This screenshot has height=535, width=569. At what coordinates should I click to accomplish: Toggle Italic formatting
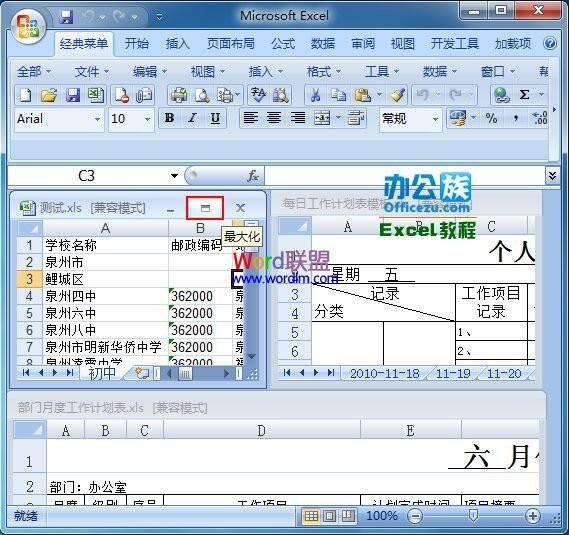pyautogui.click(x=192, y=118)
